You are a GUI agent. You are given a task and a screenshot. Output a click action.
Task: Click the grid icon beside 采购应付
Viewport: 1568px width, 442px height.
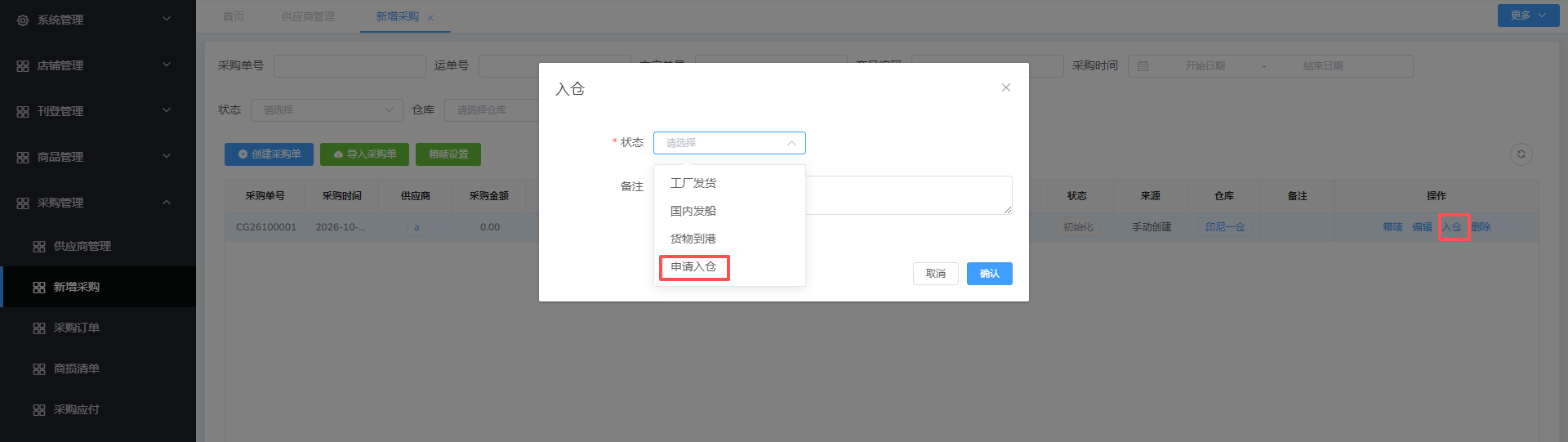click(x=39, y=409)
